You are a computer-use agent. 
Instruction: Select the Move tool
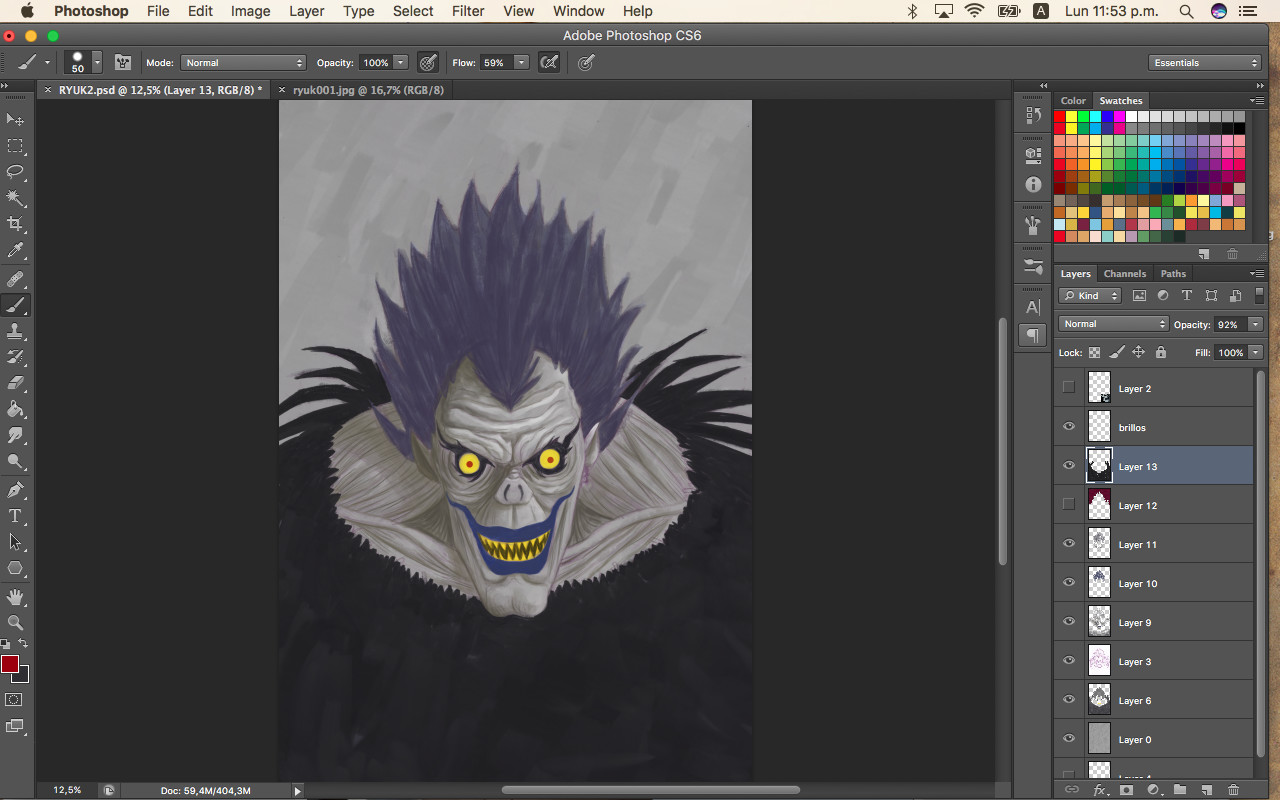tap(15, 120)
